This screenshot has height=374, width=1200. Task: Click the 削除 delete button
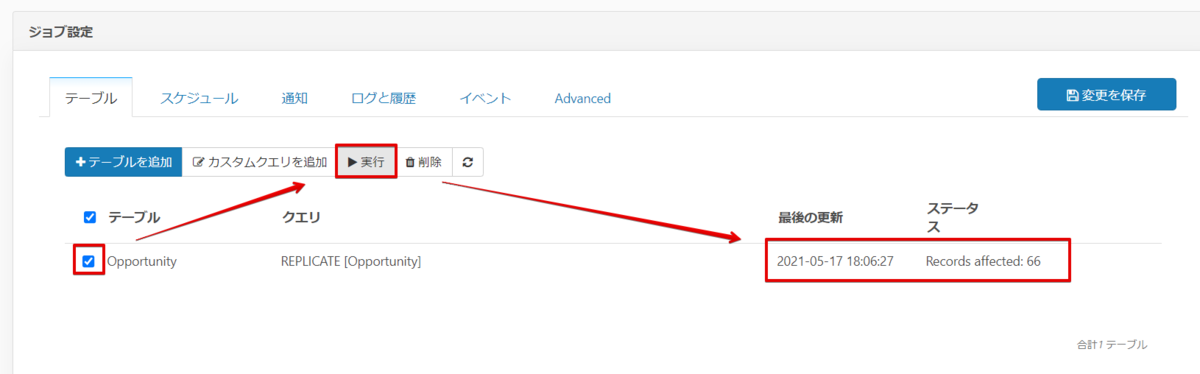click(x=424, y=162)
